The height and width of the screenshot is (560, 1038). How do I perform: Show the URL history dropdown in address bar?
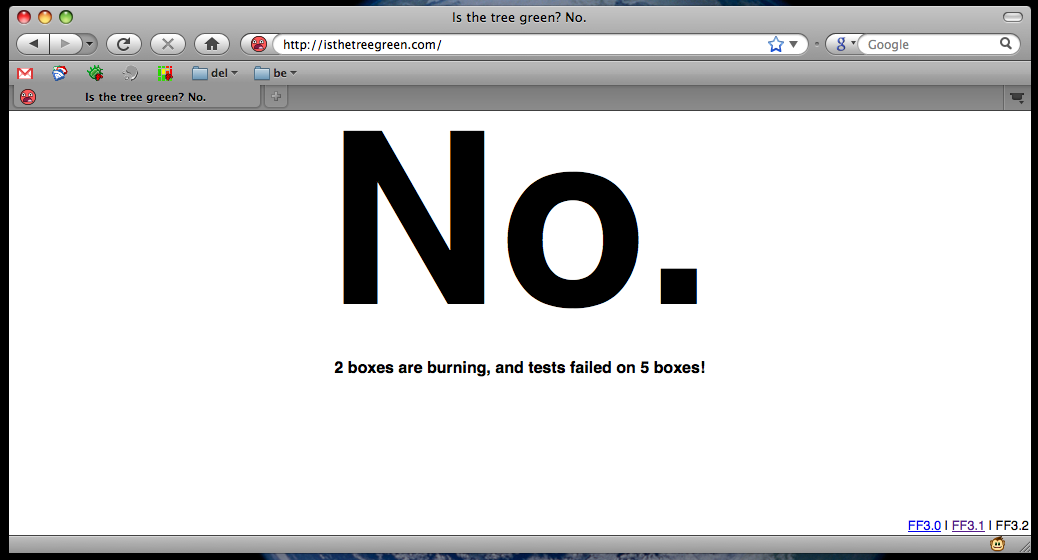(794, 44)
